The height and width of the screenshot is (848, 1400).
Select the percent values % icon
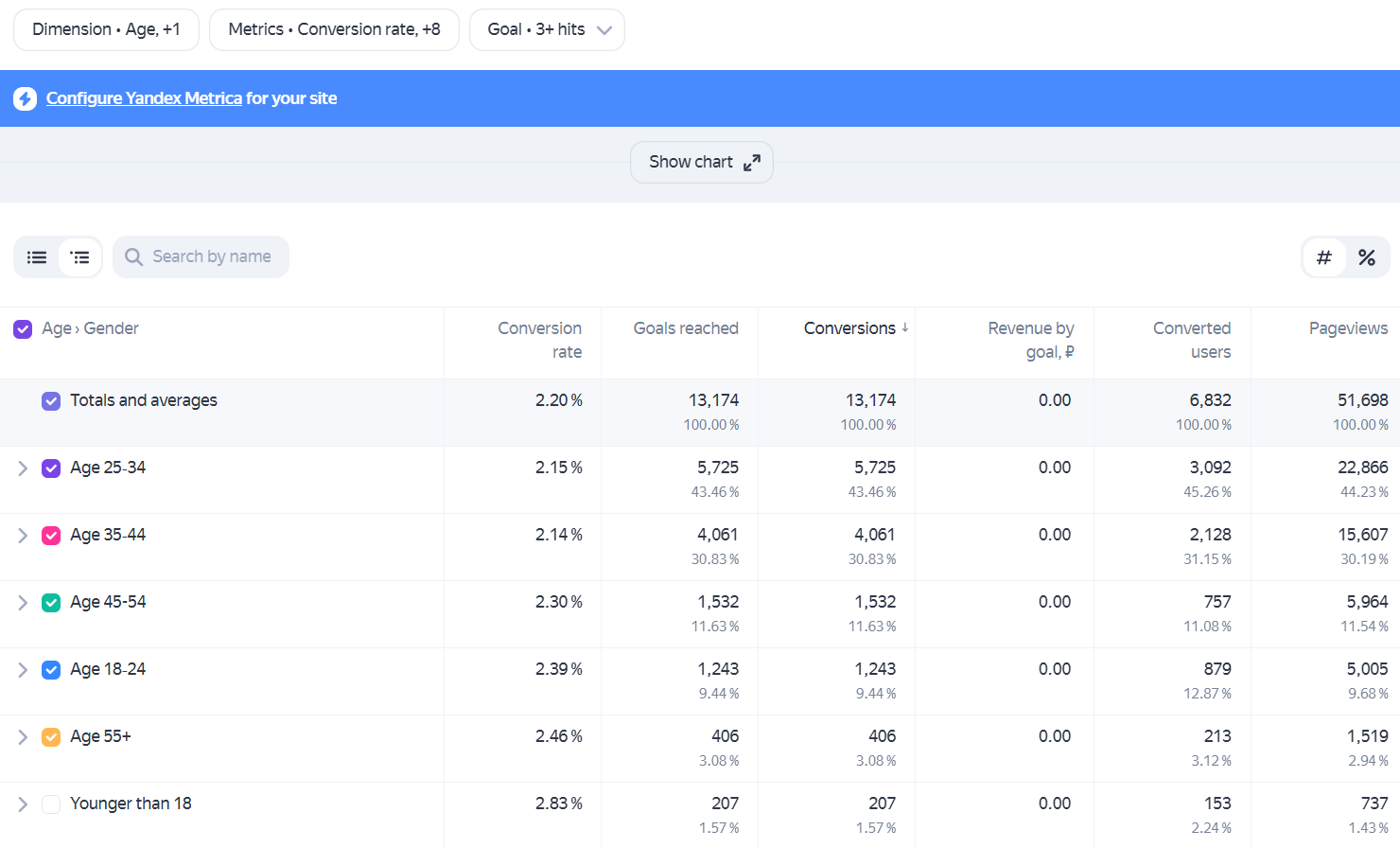point(1367,257)
